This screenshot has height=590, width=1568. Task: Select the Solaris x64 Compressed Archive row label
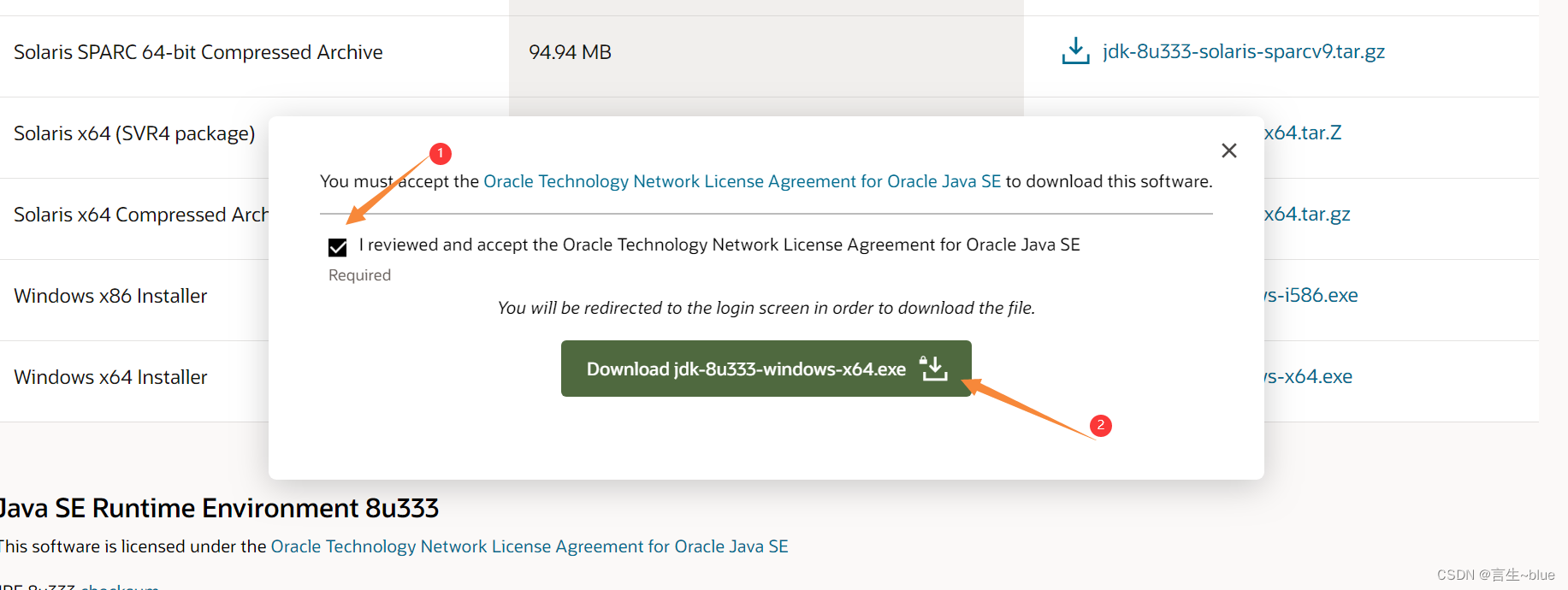pos(141,215)
